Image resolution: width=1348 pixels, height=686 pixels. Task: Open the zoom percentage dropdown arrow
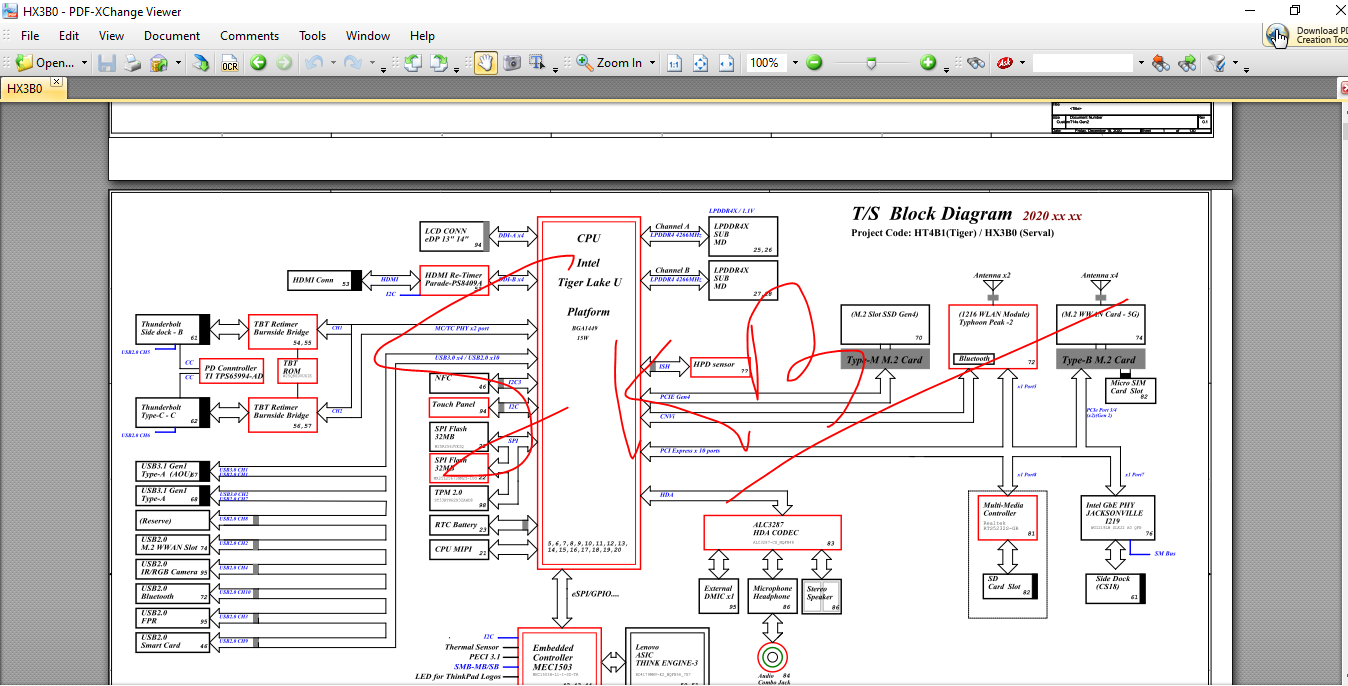[x=795, y=63]
